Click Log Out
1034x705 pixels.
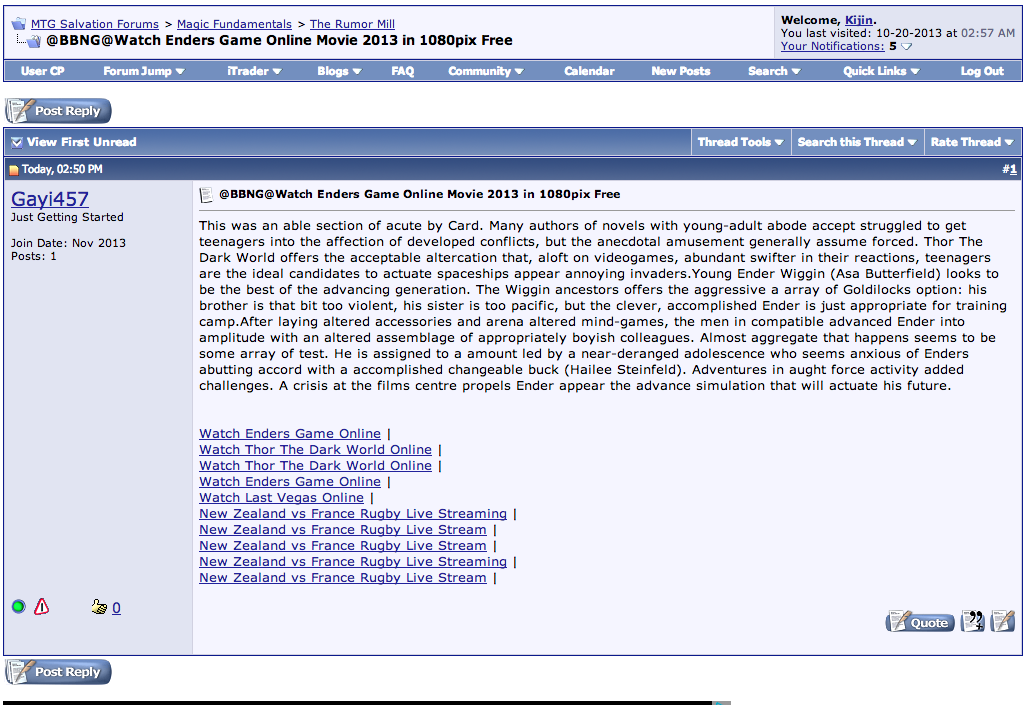(x=982, y=71)
